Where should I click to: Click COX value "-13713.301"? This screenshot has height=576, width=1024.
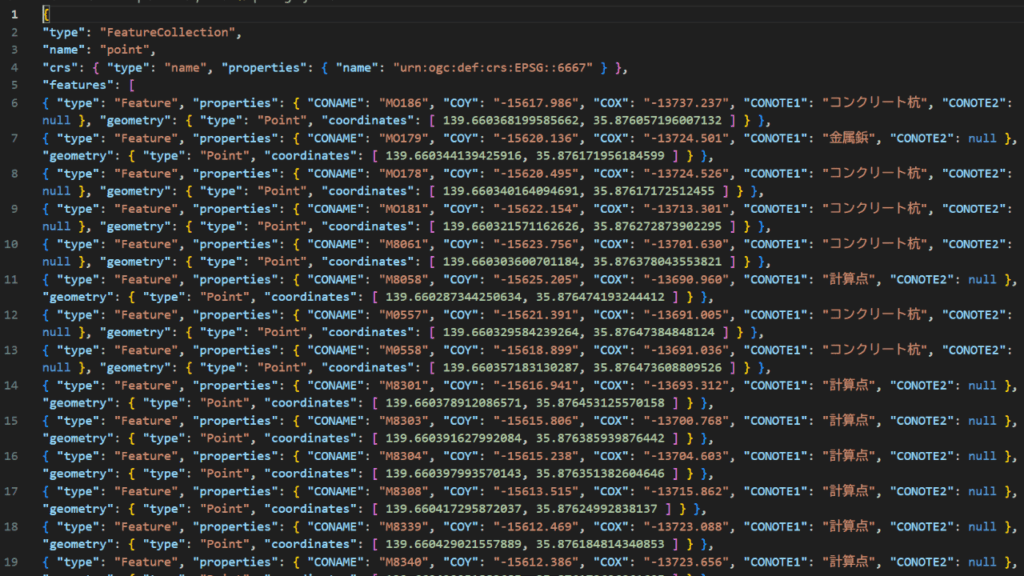[686, 208]
